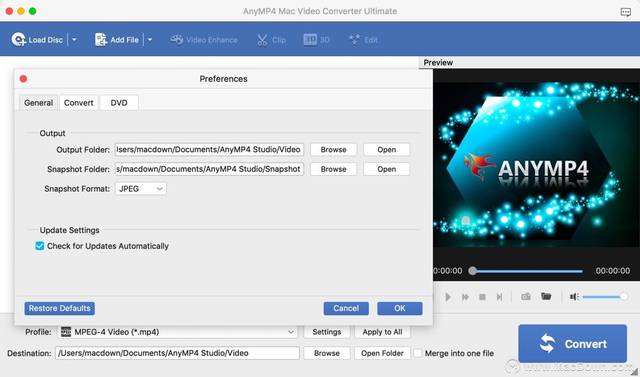Image resolution: width=640 pixels, height=377 pixels.
Task: Open feedback chat icon in title bar
Action: point(625,12)
